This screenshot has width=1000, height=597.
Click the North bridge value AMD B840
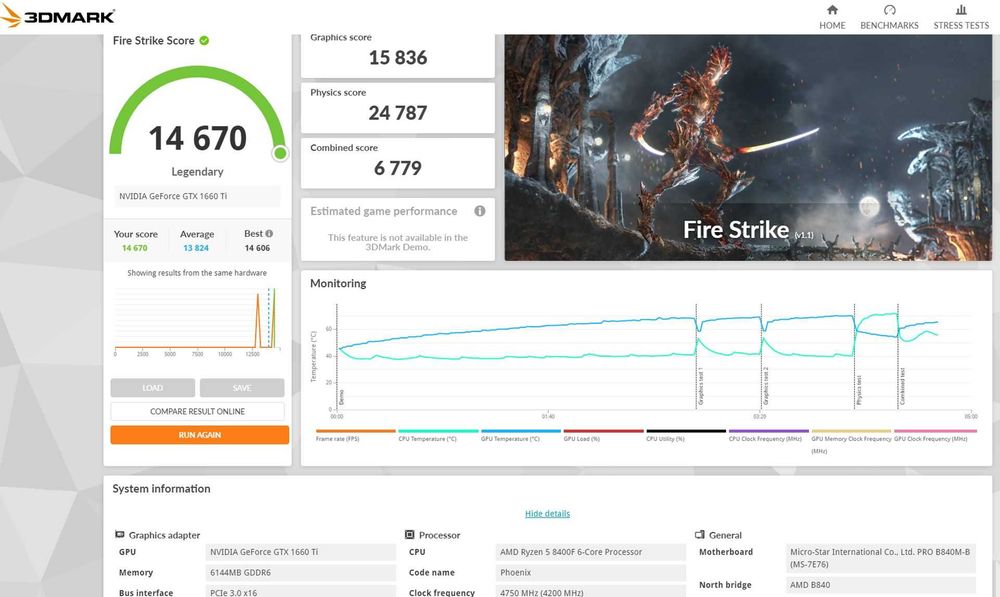tap(881, 584)
